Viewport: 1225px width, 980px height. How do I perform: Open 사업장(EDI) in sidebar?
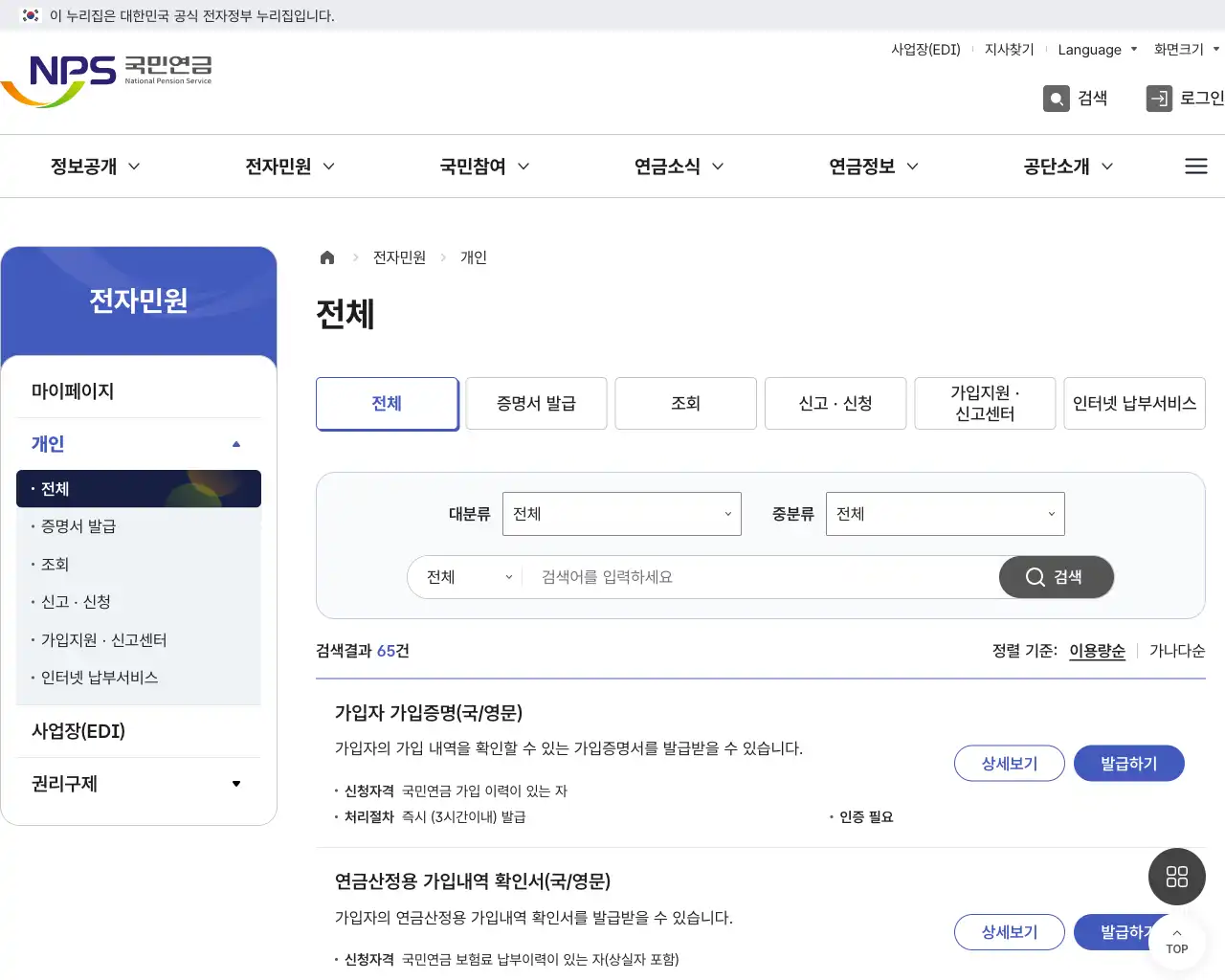pyautogui.click(x=139, y=731)
